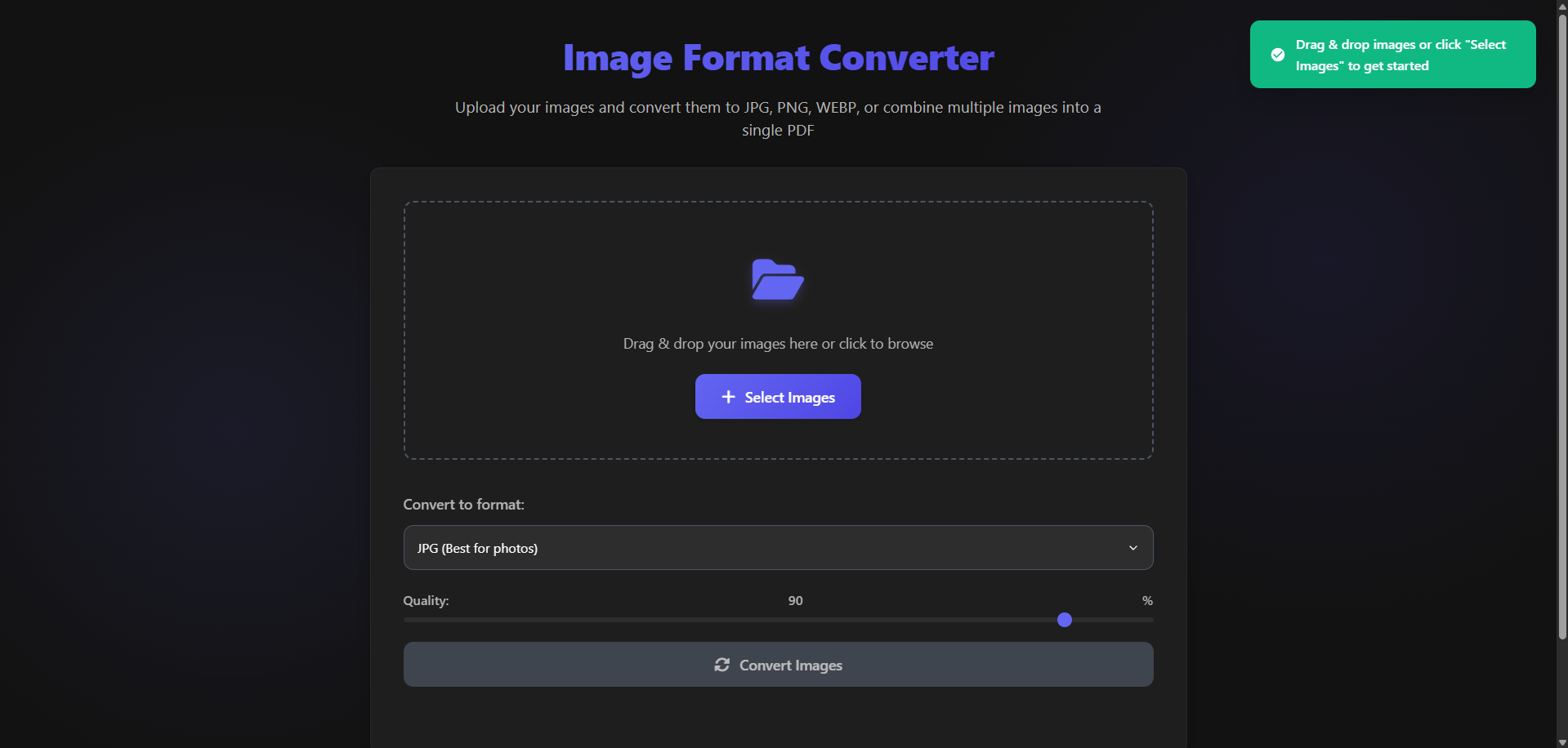
Task: Click the quality slider track
Action: click(777, 620)
